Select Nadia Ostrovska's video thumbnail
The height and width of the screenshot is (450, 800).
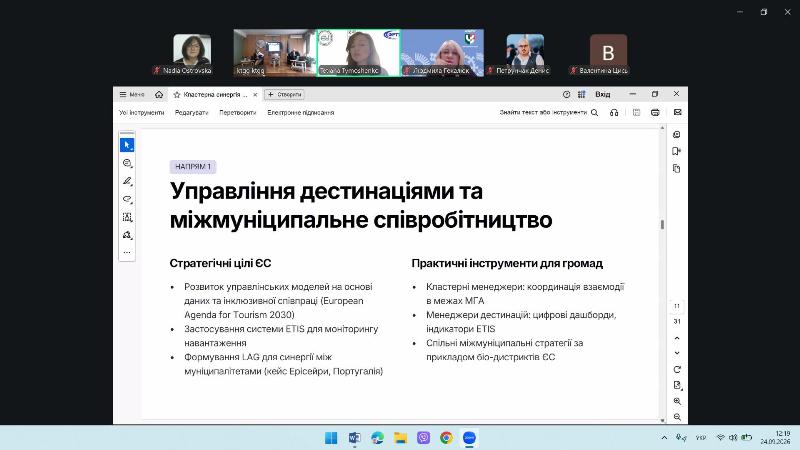[x=192, y=54]
